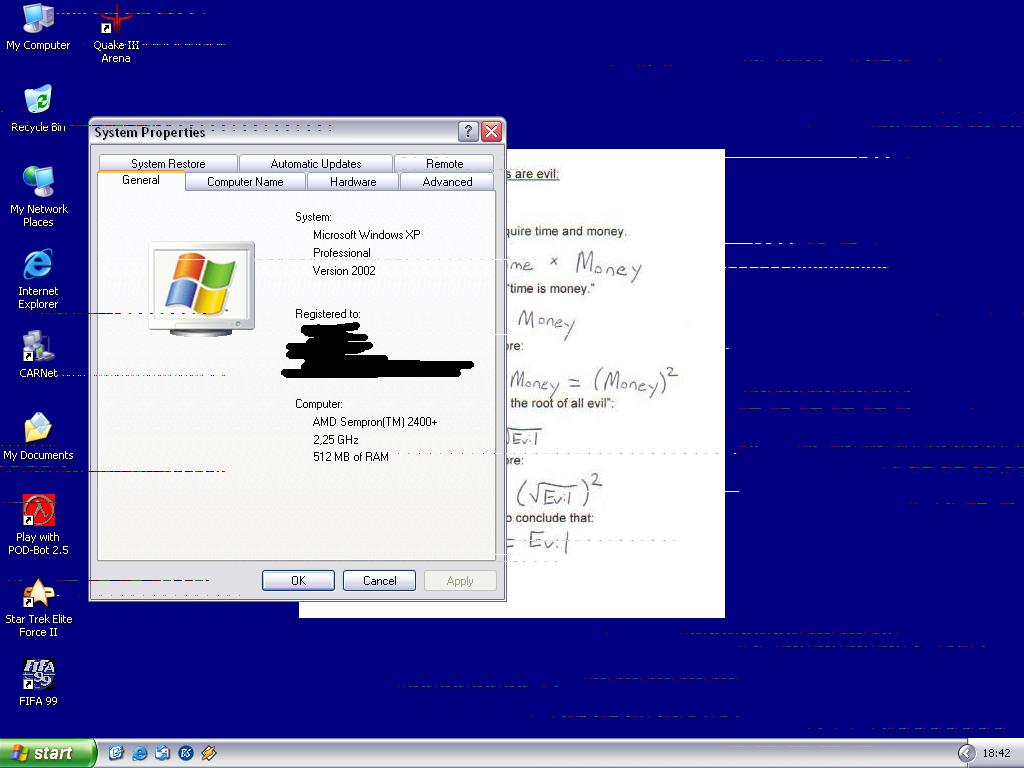The image size is (1024, 768).
Task: Select the FIFA 99 desktop shortcut
Action: pos(39,682)
